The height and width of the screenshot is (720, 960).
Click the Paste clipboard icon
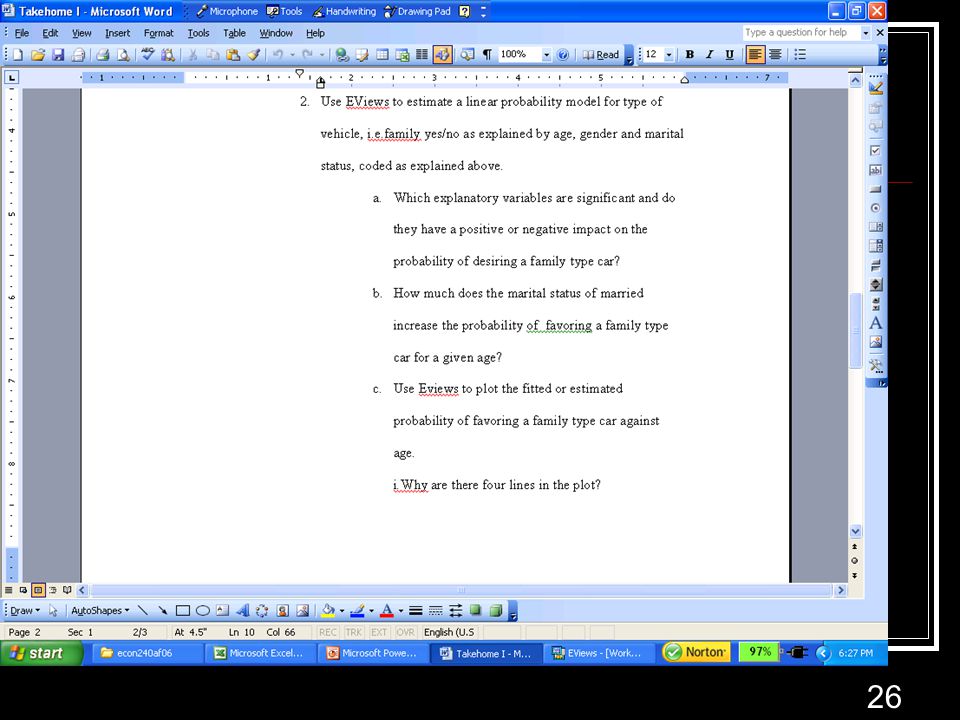233,54
